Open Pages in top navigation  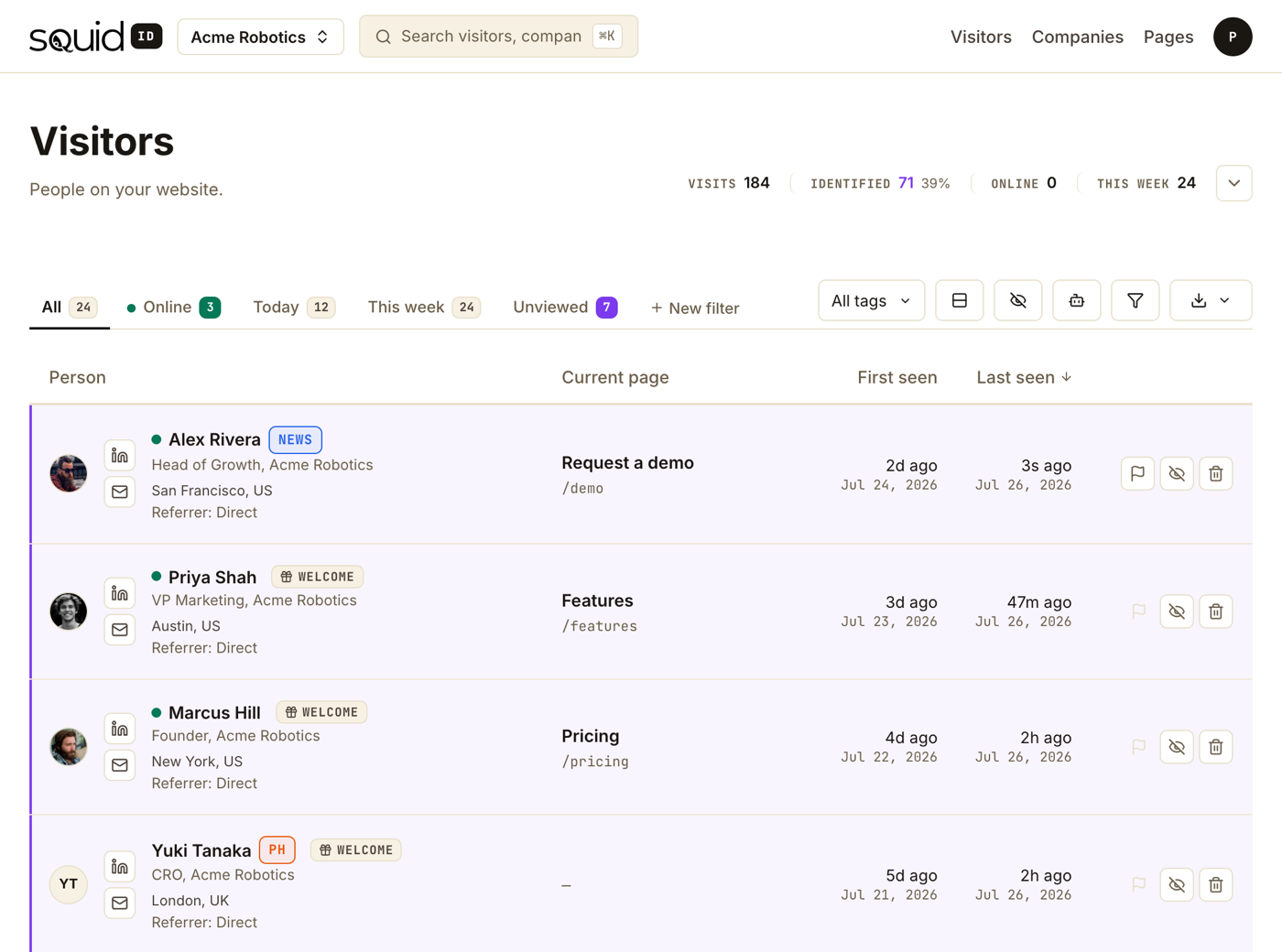pyautogui.click(x=1168, y=37)
